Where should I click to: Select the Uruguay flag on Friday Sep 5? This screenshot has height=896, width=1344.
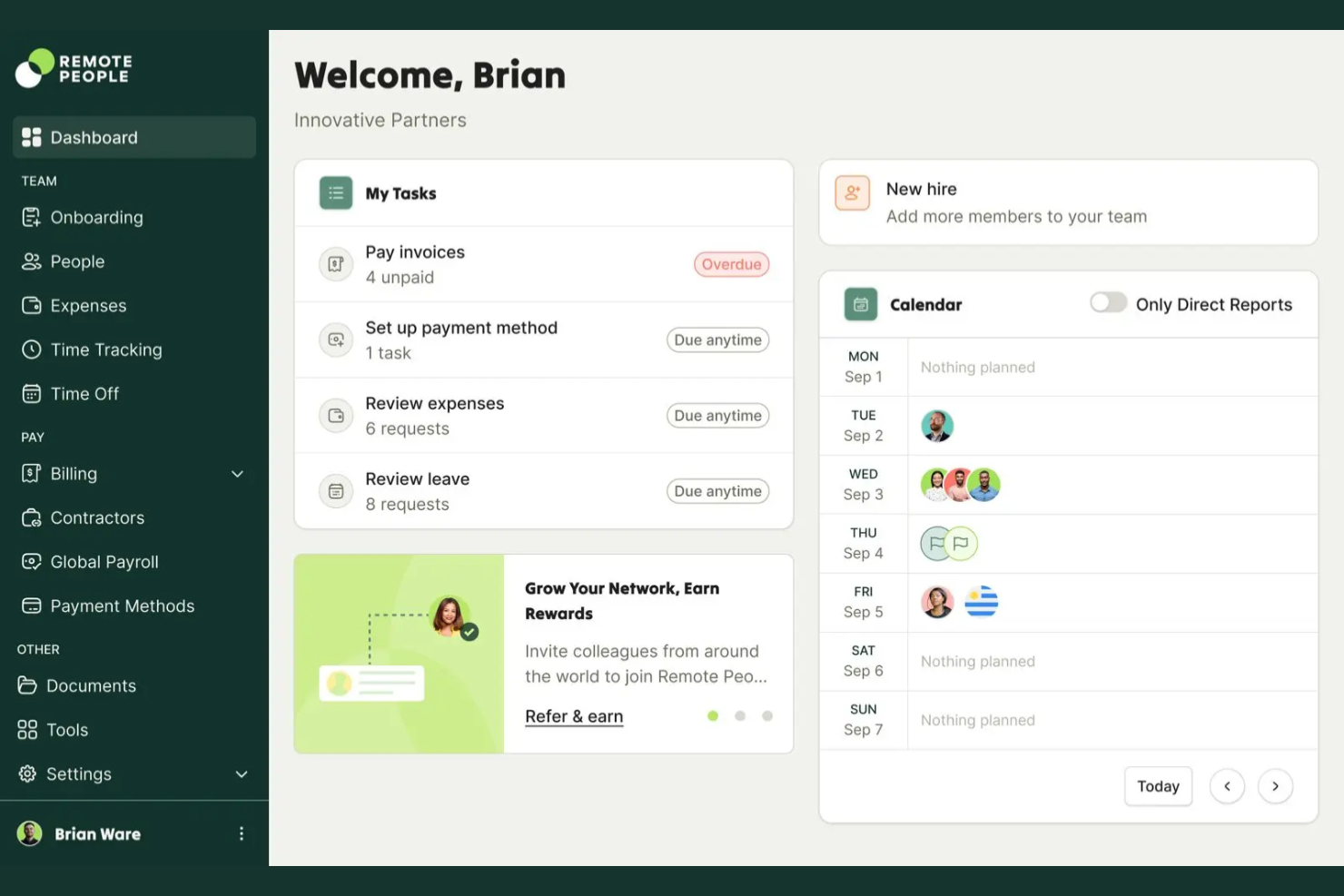tap(981, 602)
